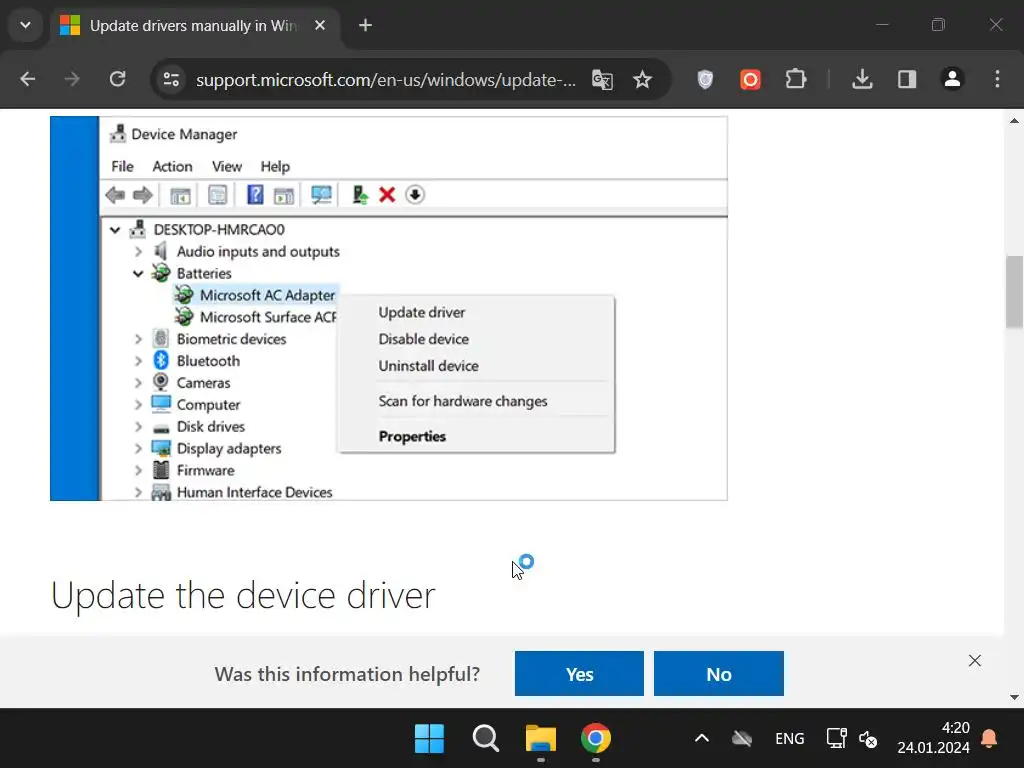The width and height of the screenshot is (1024, 768).
Task: Open the Extensions puzzle icon
Action: coord(795,80)
